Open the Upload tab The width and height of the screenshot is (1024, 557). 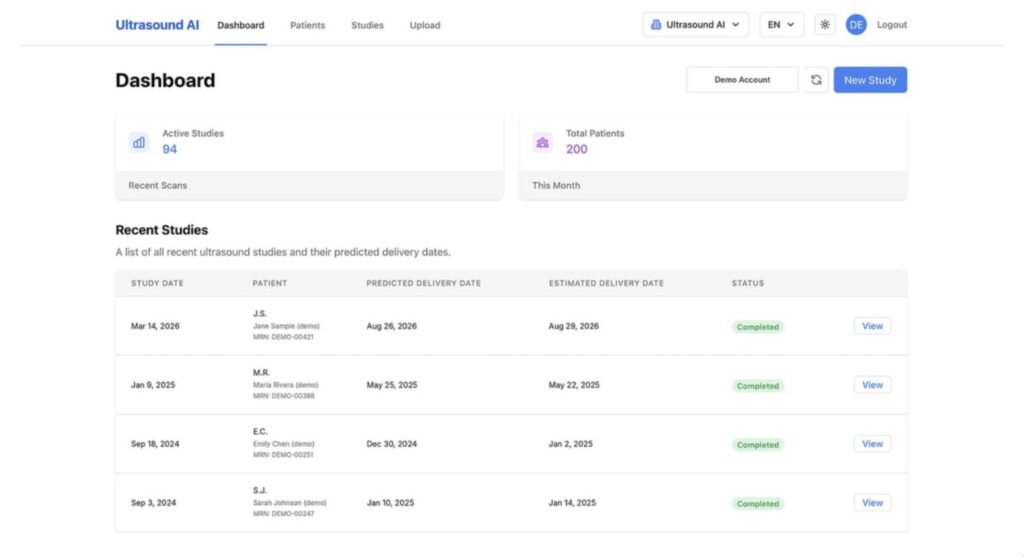pos(424,25)
